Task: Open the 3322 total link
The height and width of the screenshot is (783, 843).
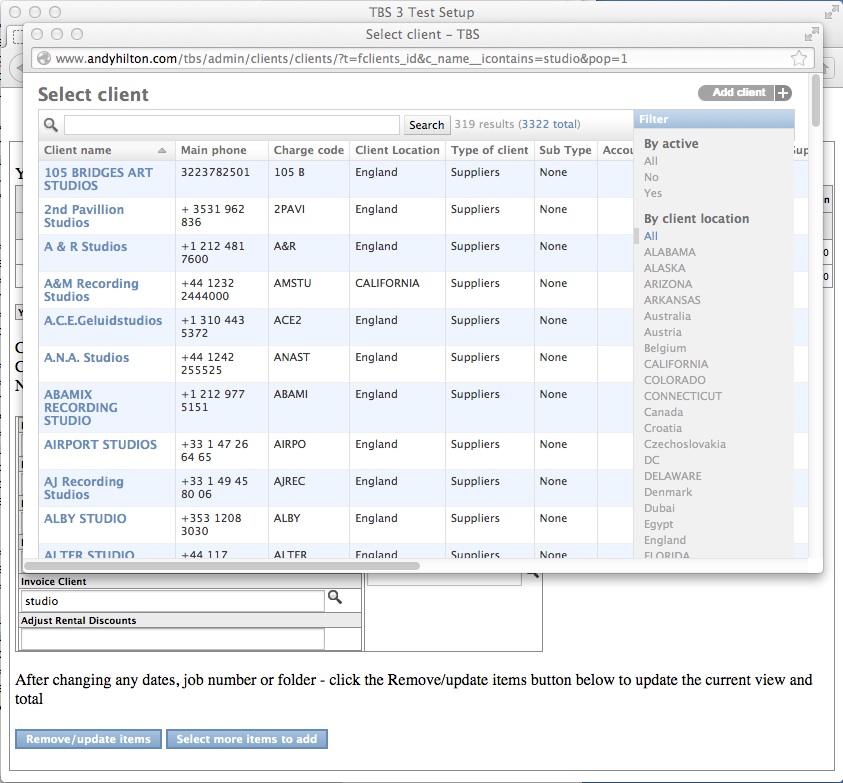Action: click(x=549, y=124)
